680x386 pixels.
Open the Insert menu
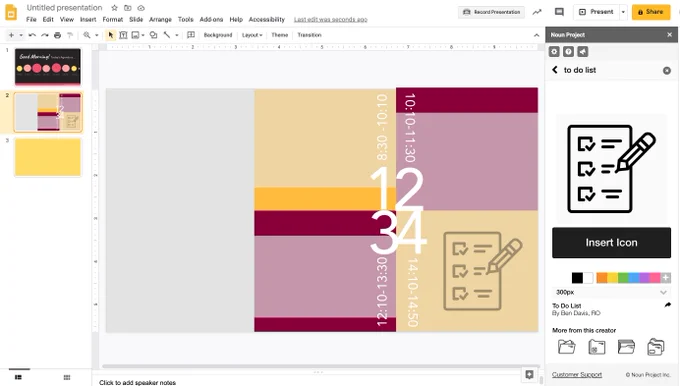[88, 20]
